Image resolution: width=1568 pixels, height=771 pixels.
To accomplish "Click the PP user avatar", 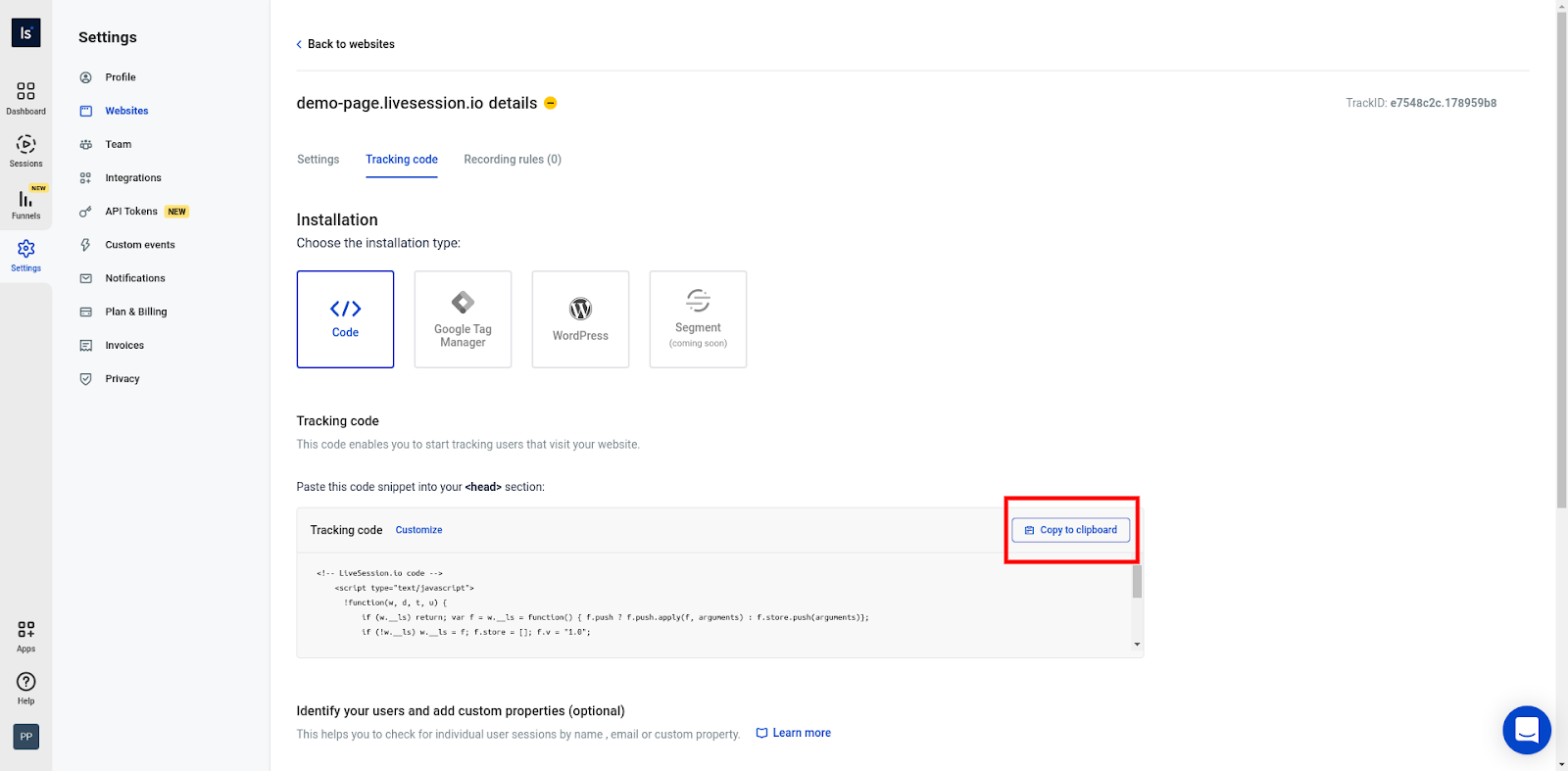I will pos(25,737).
